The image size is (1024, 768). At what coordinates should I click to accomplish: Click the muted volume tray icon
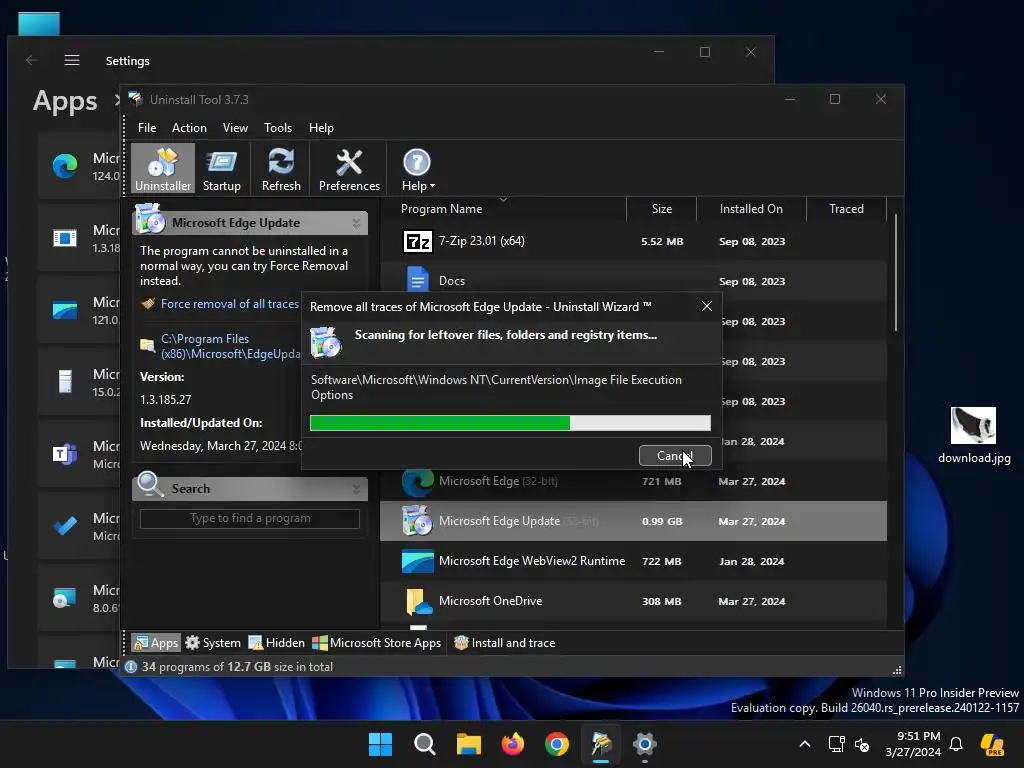[x=862, y=744]
